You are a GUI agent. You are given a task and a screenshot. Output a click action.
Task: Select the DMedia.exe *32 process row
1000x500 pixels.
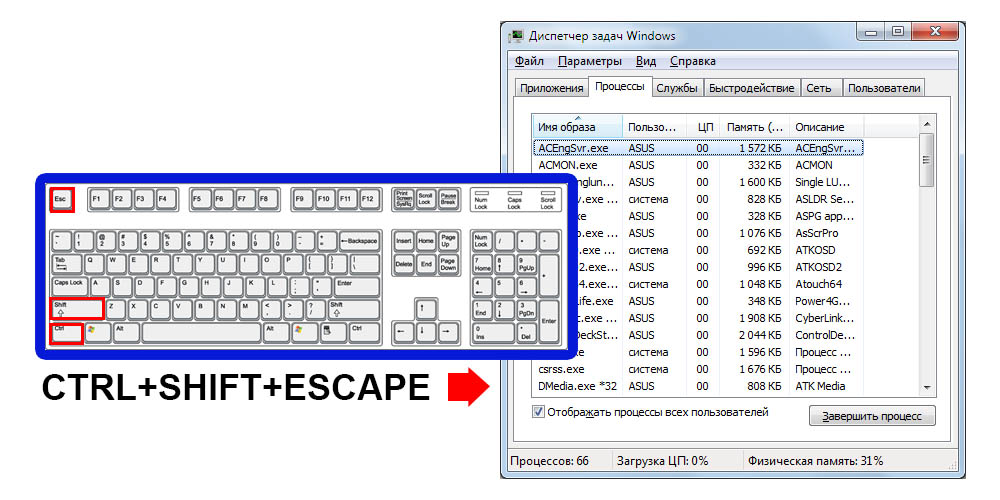pyautogui.click(x=580, y=386)
